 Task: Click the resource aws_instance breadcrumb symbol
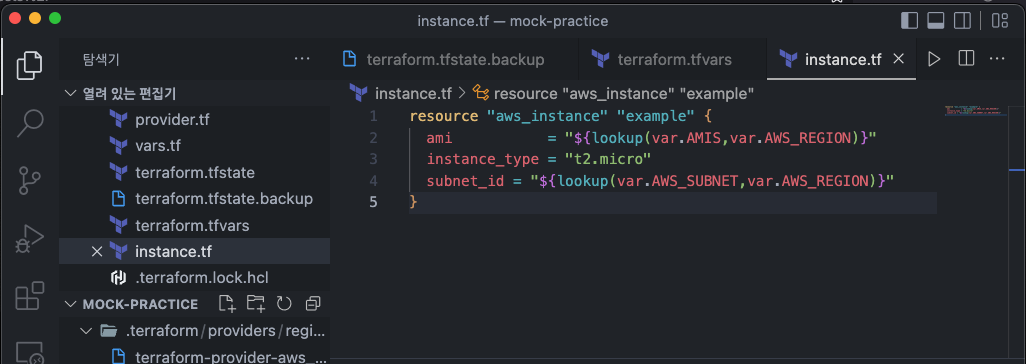[624, 94]
